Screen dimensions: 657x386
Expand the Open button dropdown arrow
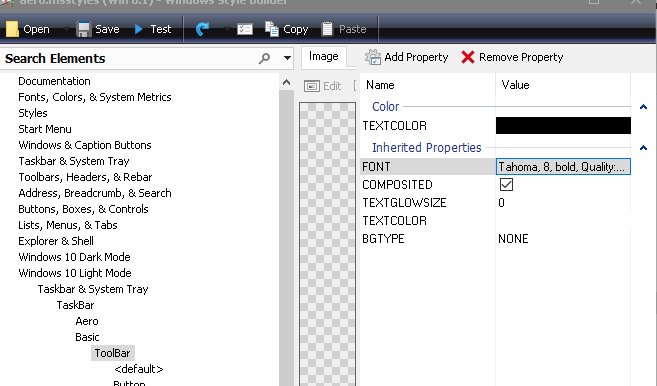66,29
